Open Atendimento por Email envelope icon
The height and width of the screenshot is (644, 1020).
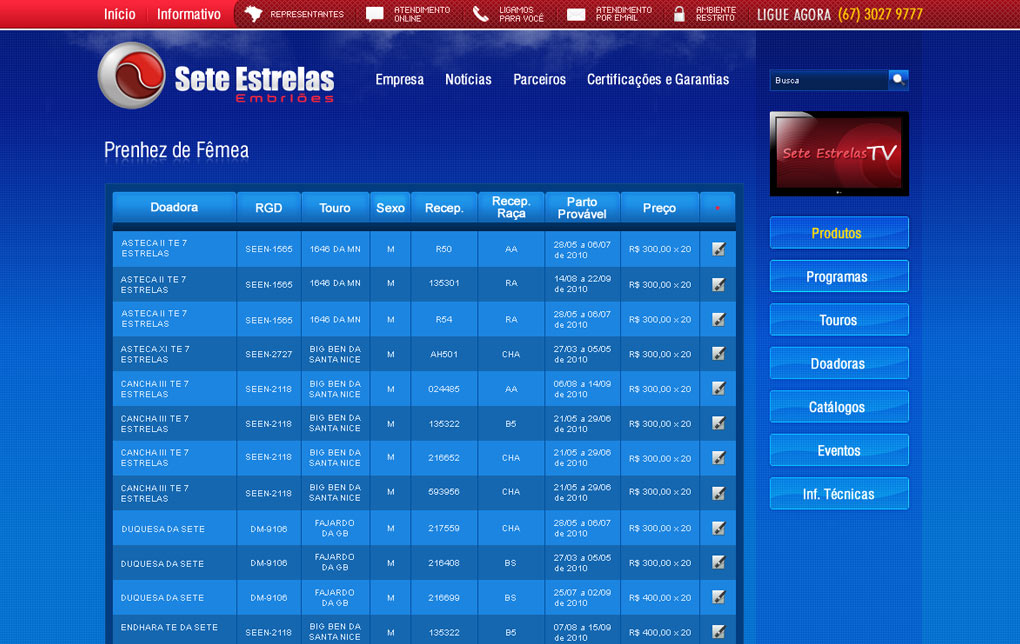(x=576, y=14)
